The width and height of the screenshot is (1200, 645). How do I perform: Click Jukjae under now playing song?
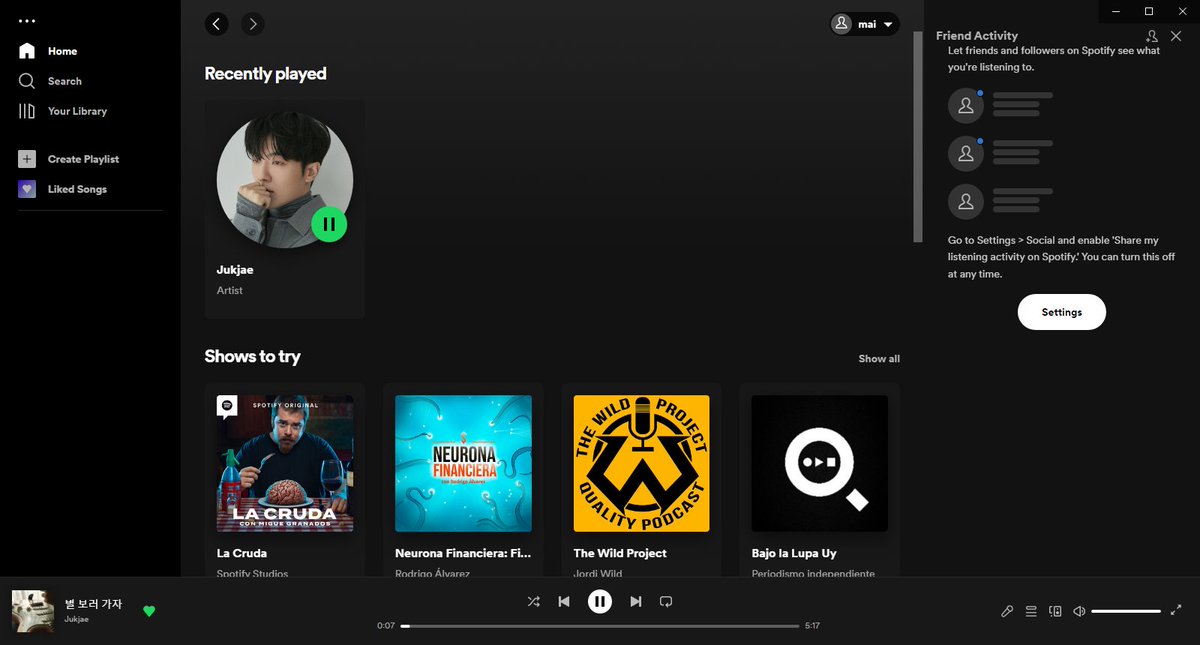(x=77, y=620)
